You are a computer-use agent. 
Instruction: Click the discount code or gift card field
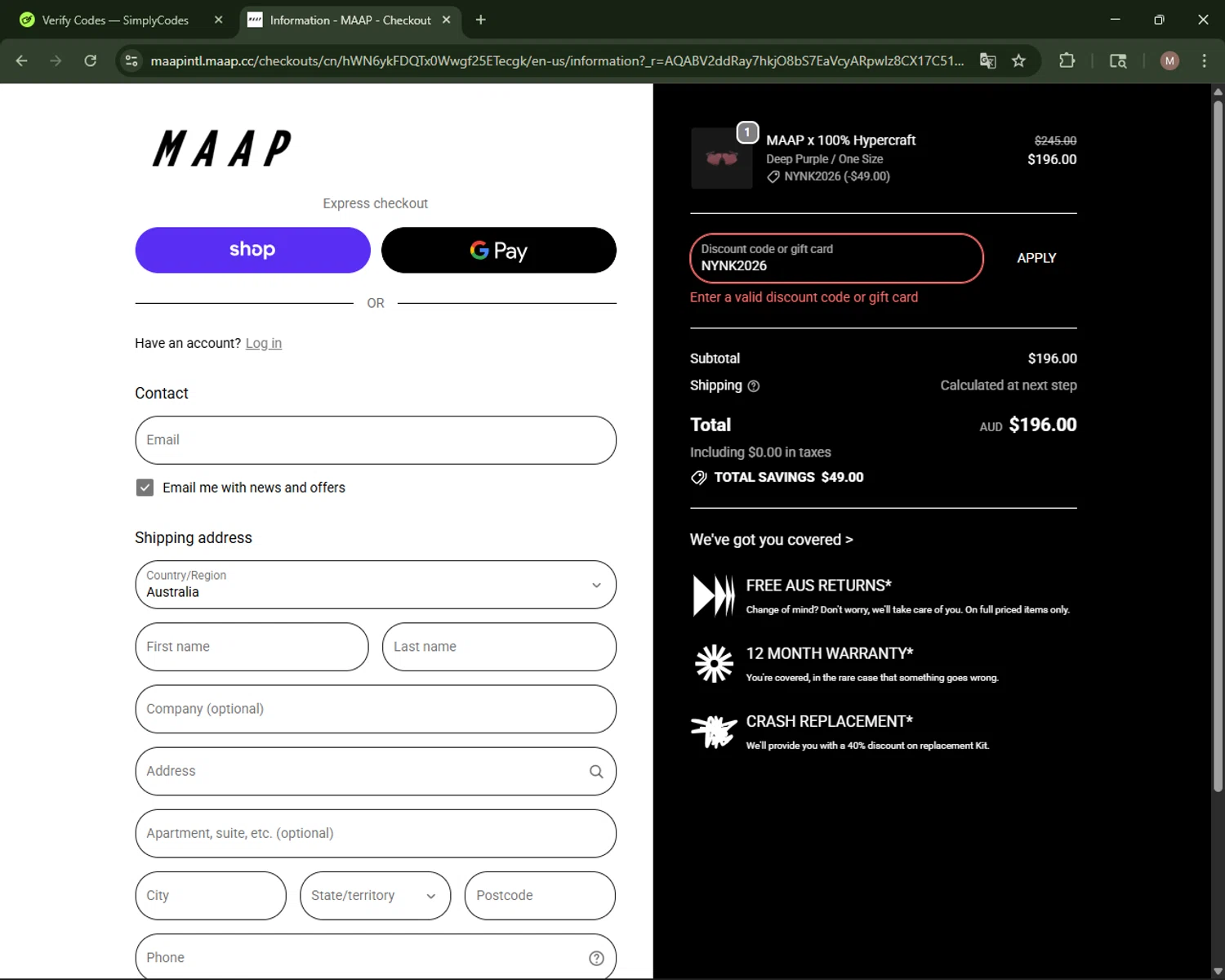coord(836,258)
